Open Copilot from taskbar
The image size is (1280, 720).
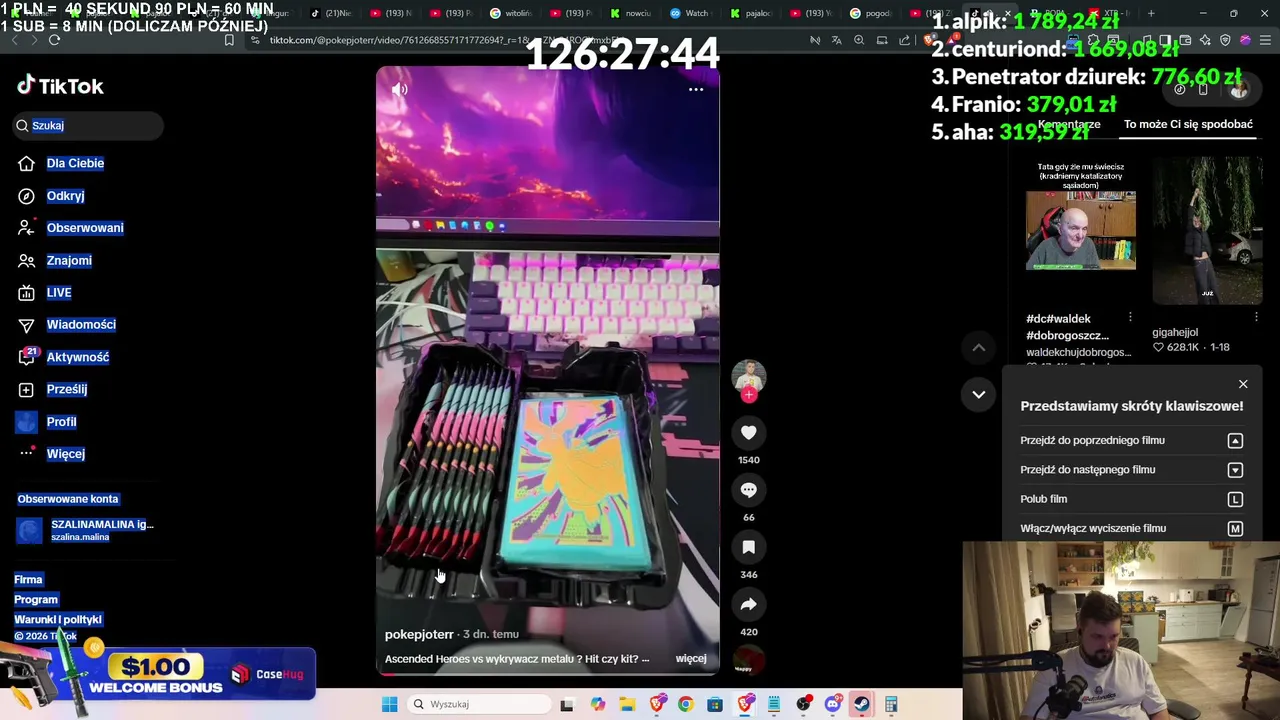pyautogui.click(x=597, y=704)
